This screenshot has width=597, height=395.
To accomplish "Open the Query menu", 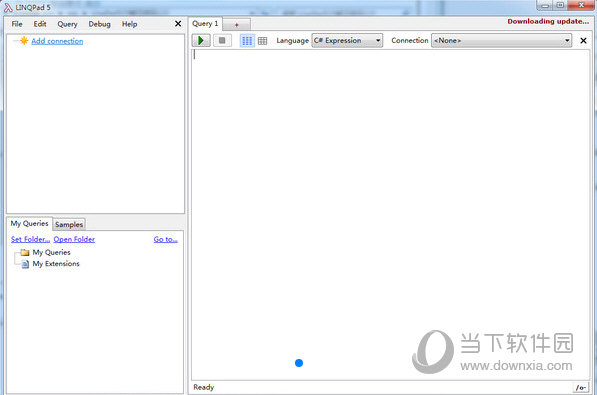I will click(67, 24).
